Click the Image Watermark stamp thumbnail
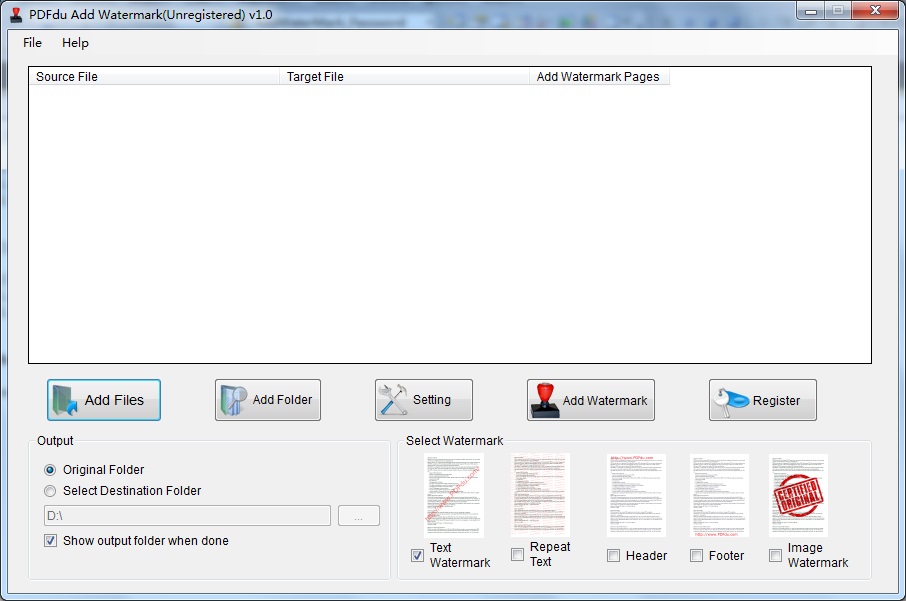The image size is (906, 601). point(798,495)
